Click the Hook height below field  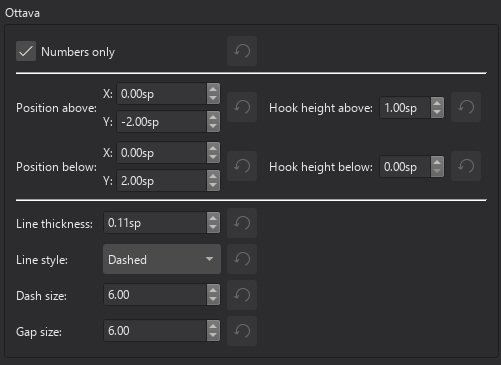[405, 167]
